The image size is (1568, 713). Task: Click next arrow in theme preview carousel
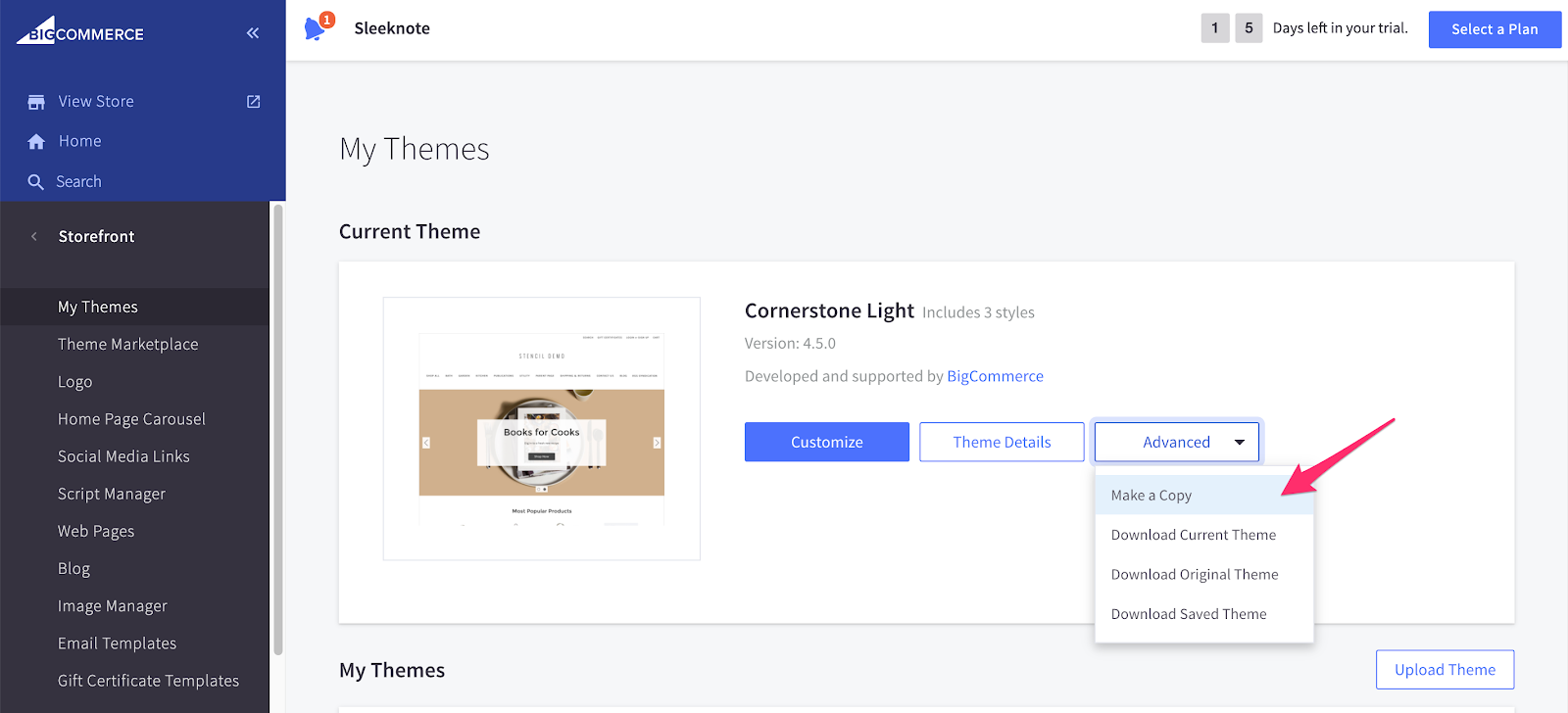point(657,443)
